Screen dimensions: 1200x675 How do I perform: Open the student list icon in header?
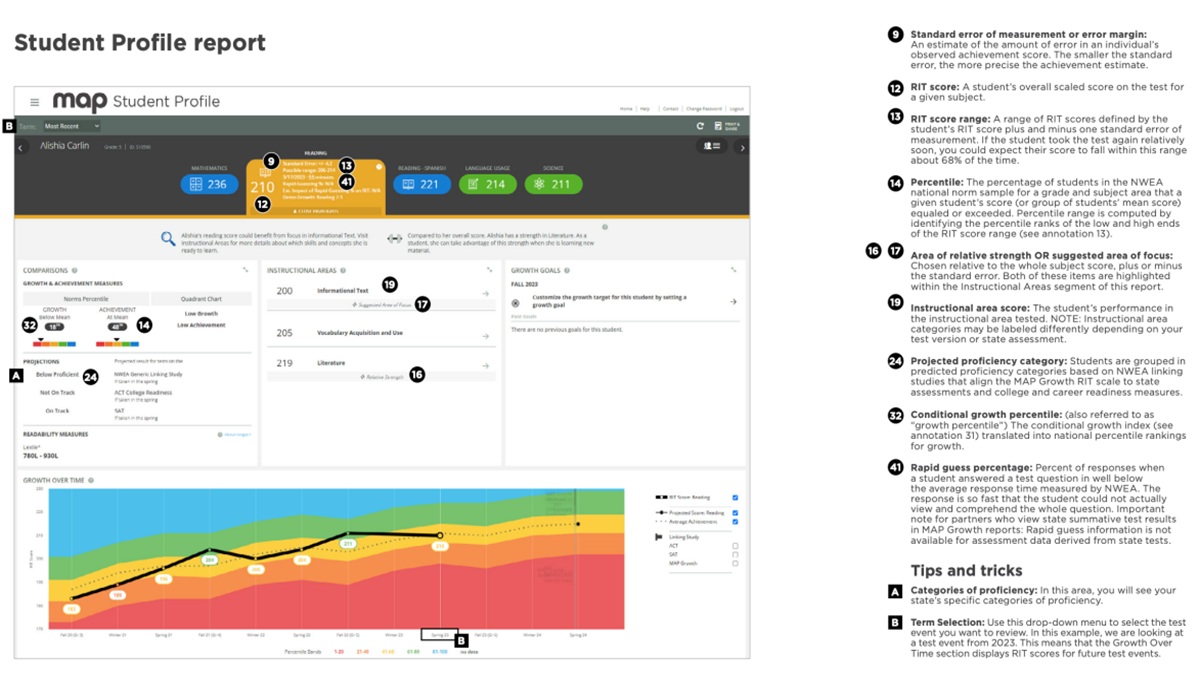click(712, 146)
